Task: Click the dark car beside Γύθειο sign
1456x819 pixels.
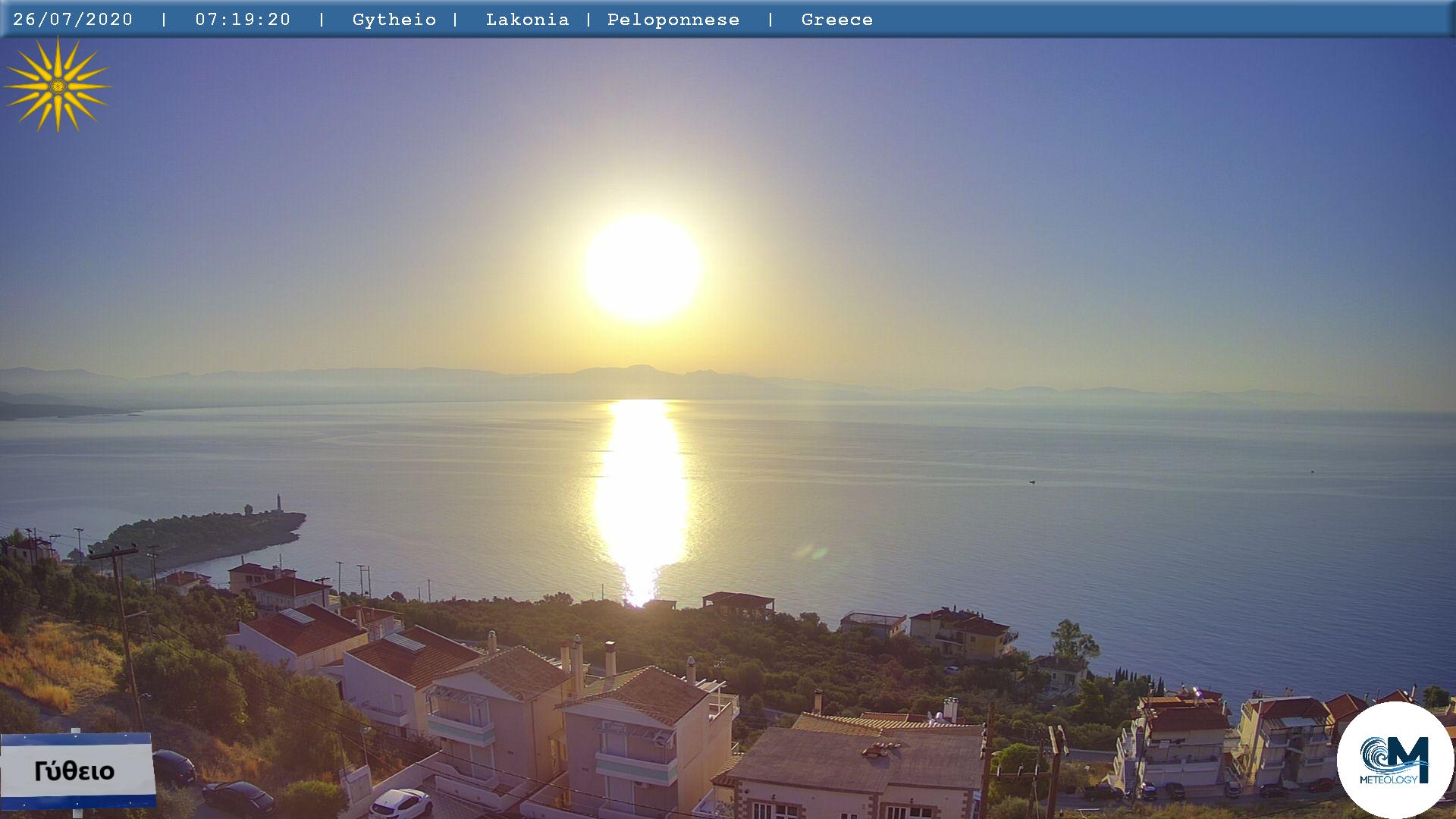Action: pyautogui.click(x=174, y=766)
